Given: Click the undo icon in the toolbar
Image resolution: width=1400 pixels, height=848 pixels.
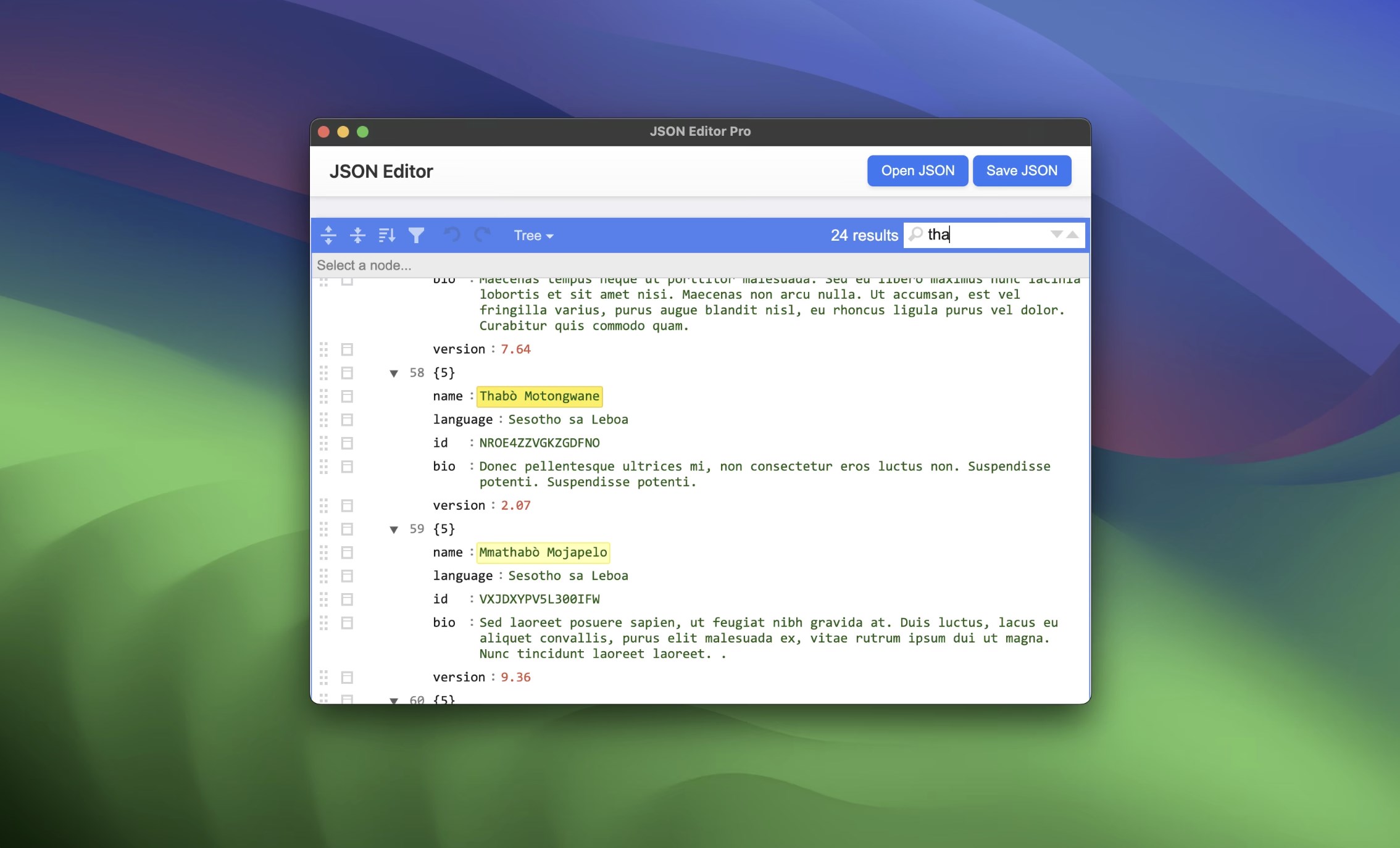Looking at the screenshot, I should pos(452,235).
